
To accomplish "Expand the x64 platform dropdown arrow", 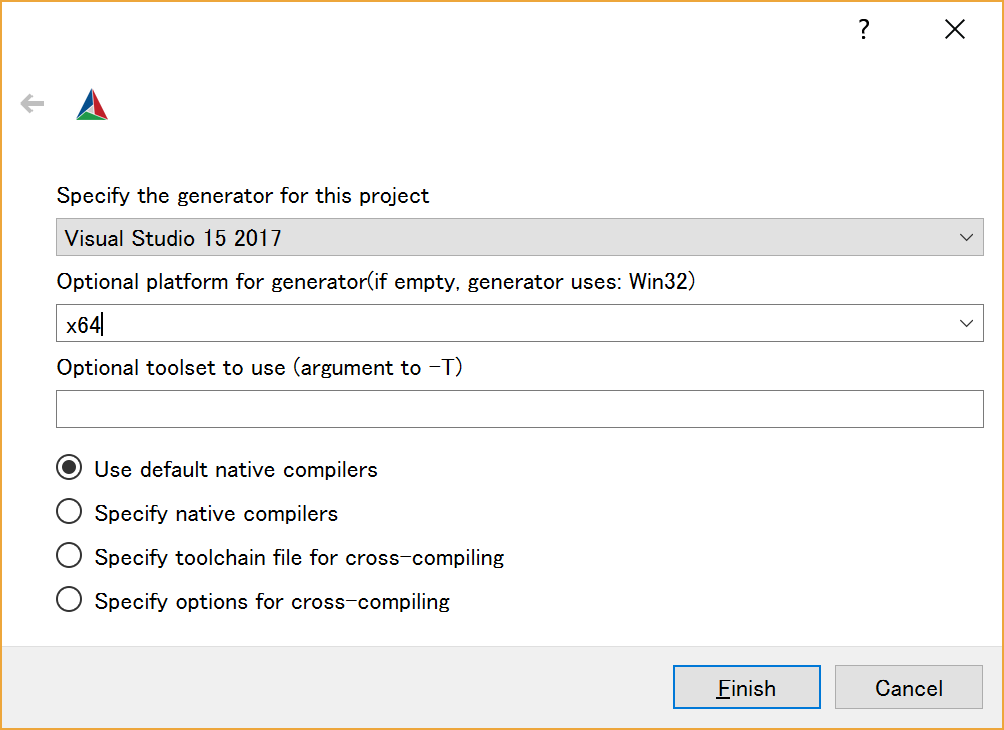I will (966, 324).
